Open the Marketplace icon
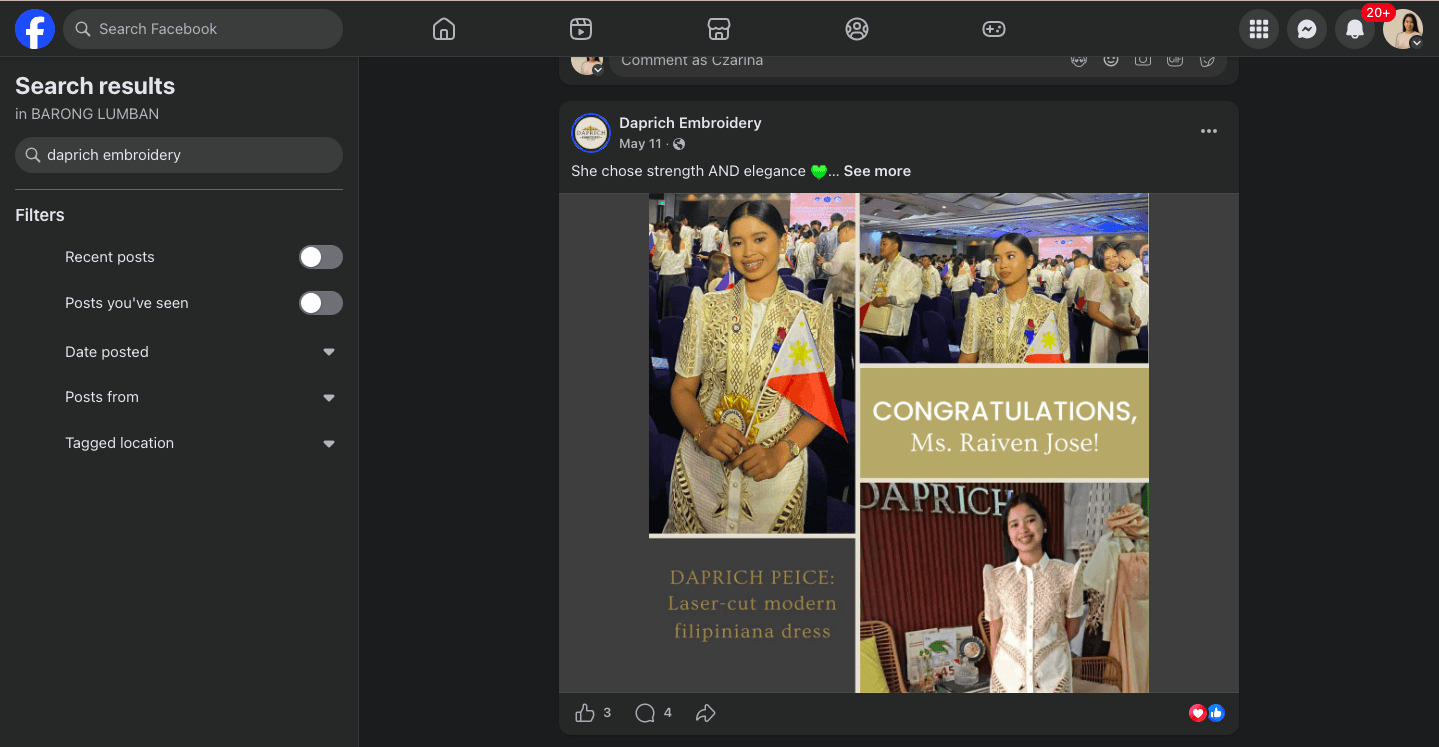The width and height of the screenshot is (1439, 747). click(x=718, y=29)
